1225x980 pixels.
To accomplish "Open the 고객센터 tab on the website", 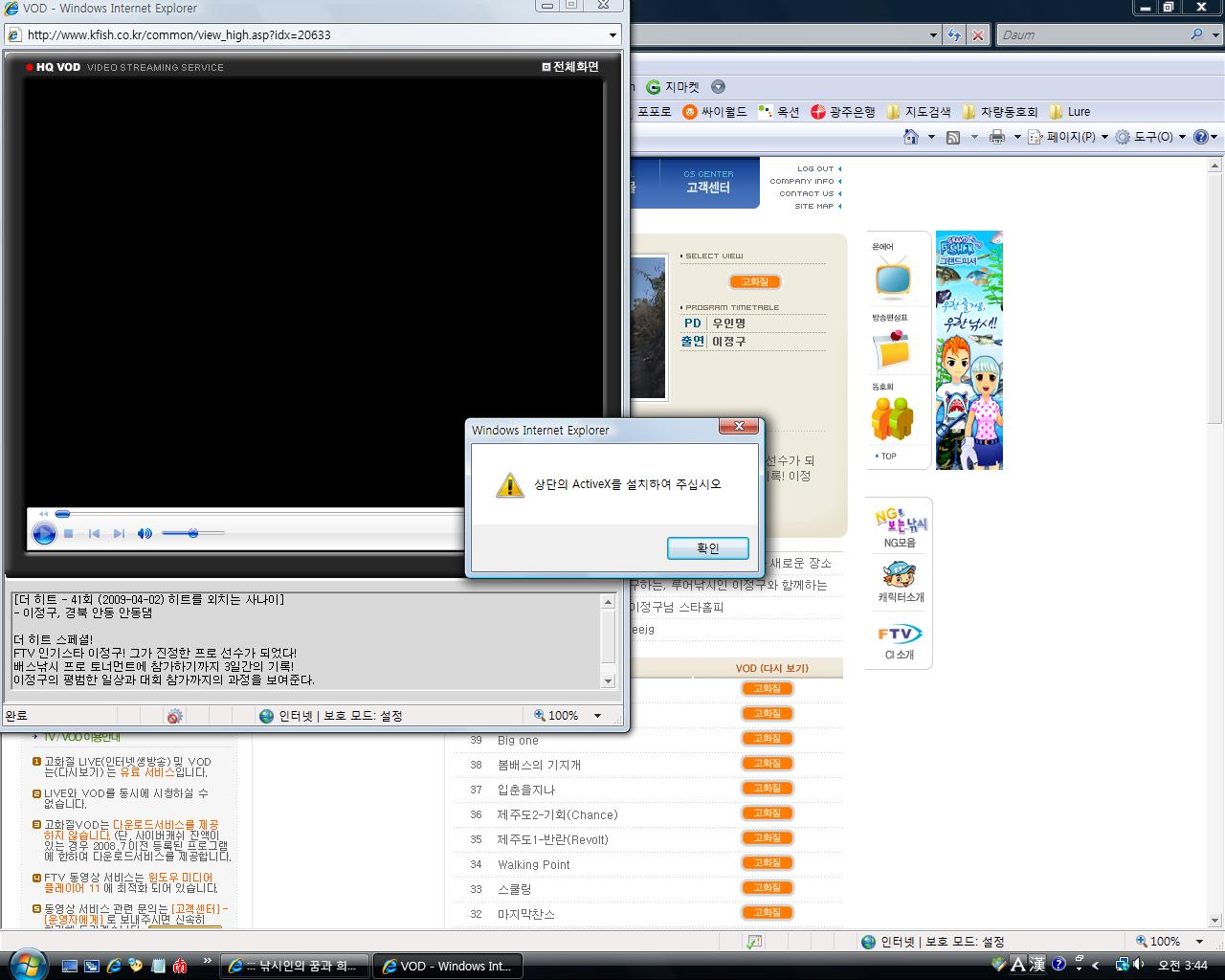I will click(708, 182).
